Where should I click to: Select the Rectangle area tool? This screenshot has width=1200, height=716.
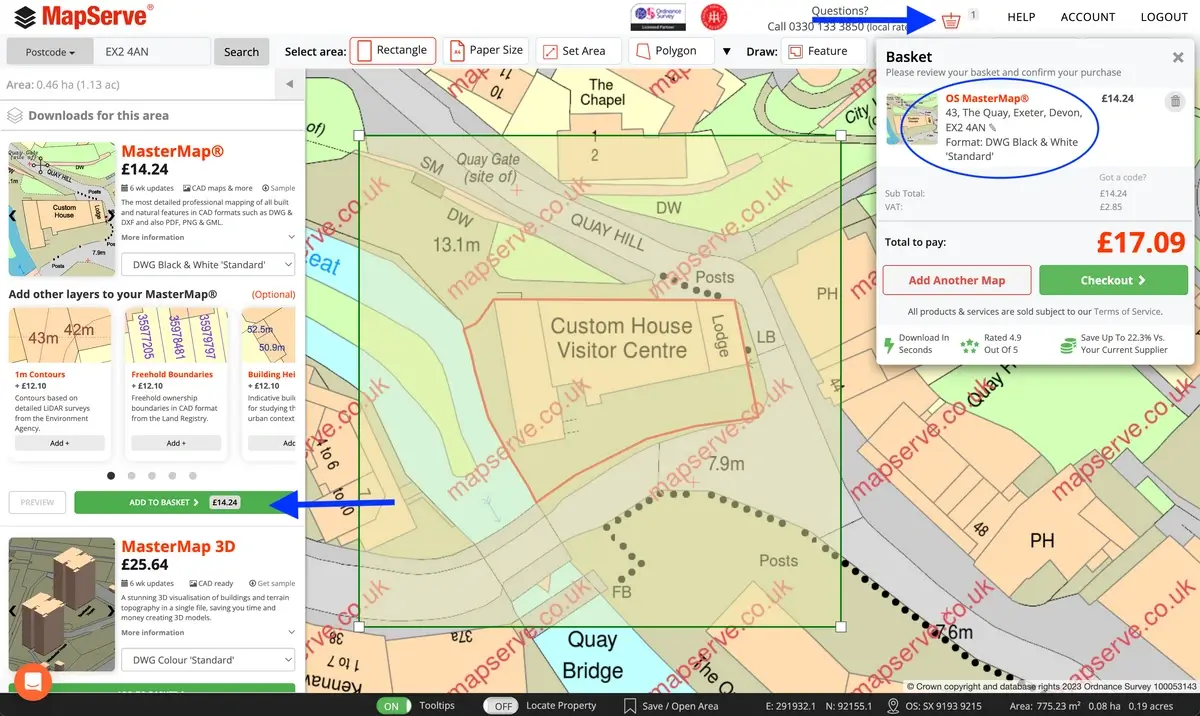[393, 51]
